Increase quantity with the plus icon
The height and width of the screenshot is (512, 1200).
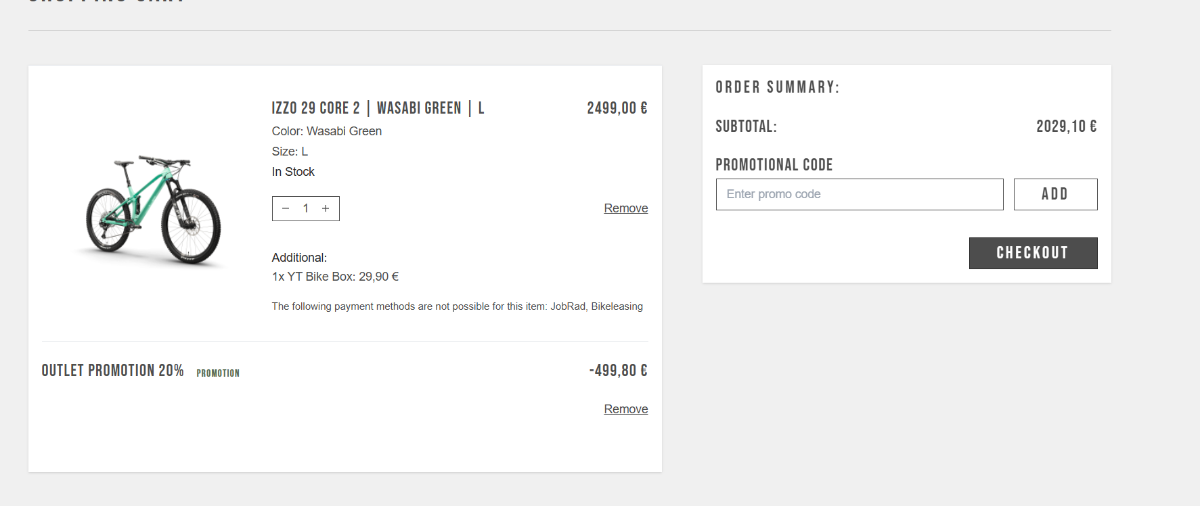click(x=326, y=208)
